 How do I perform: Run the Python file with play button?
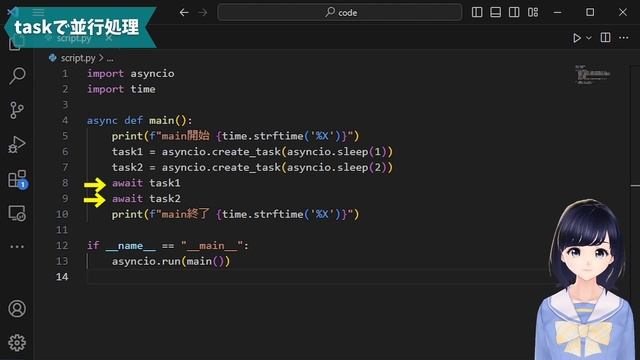pos(577,38)
